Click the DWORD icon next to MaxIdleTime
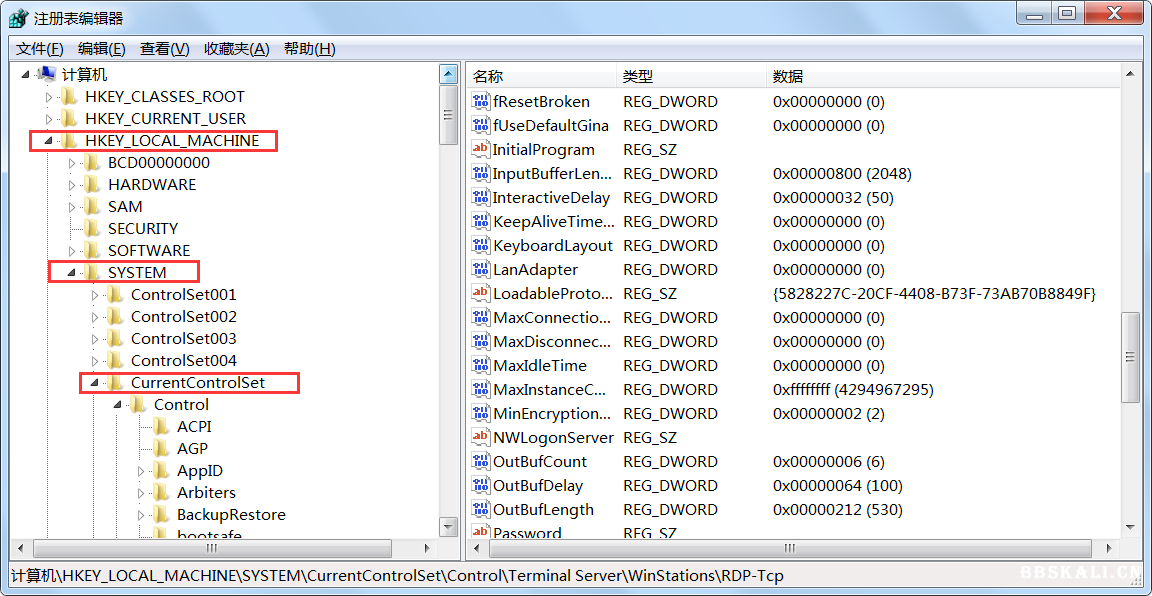The width and height of the screenshot is (1152, 596). click(x=481, y=365)
